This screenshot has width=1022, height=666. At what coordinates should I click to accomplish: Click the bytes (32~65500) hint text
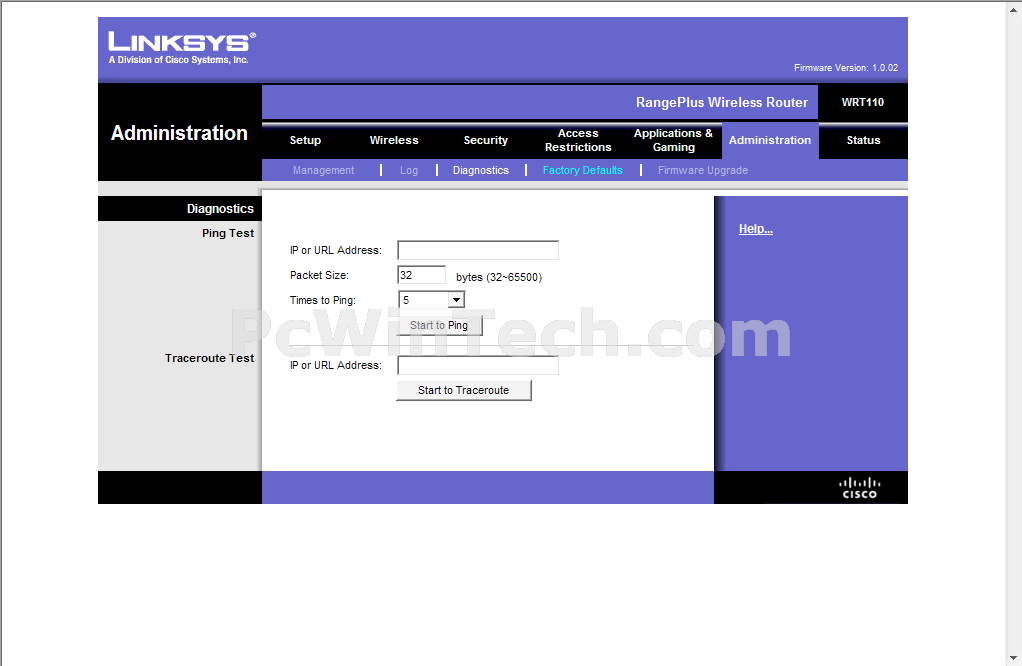(499, 277)
